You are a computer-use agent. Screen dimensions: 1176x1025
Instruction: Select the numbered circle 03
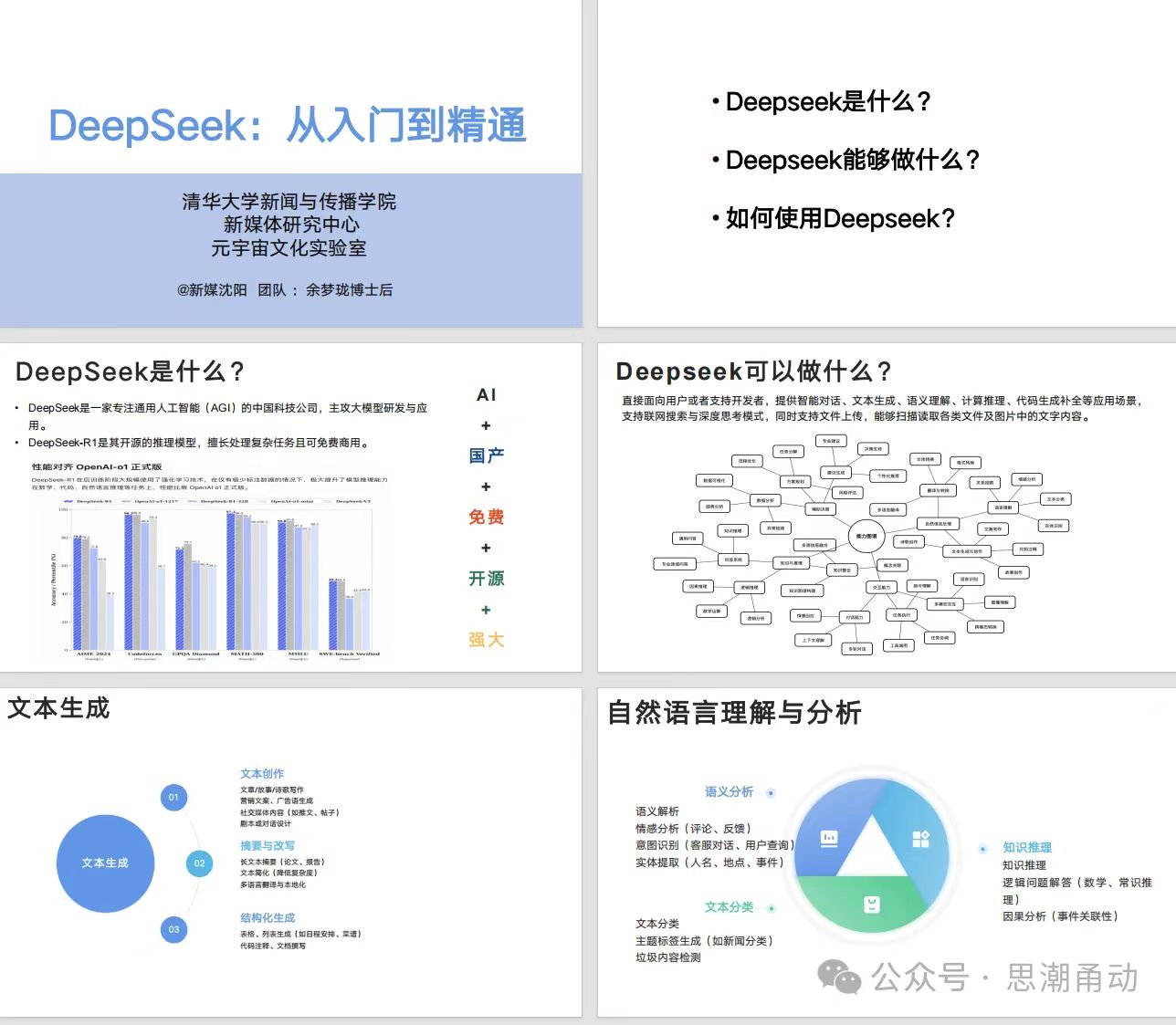pos(173,929)
